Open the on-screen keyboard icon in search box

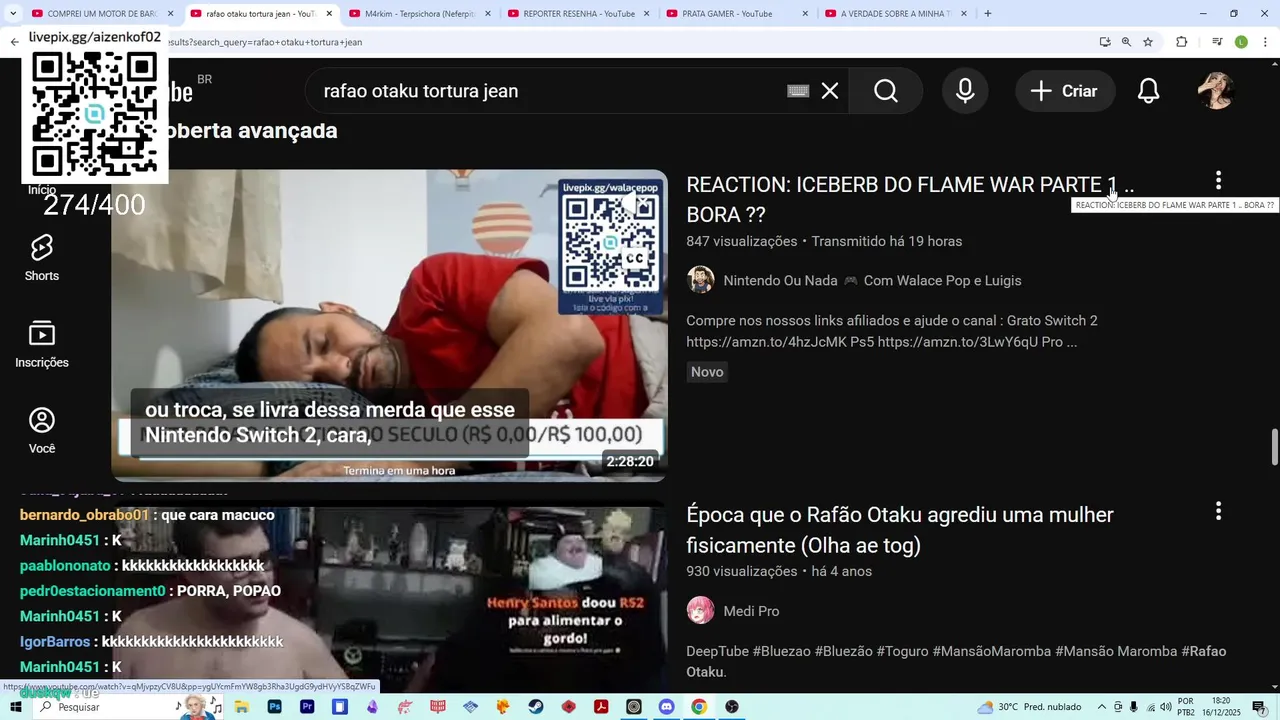798,91
